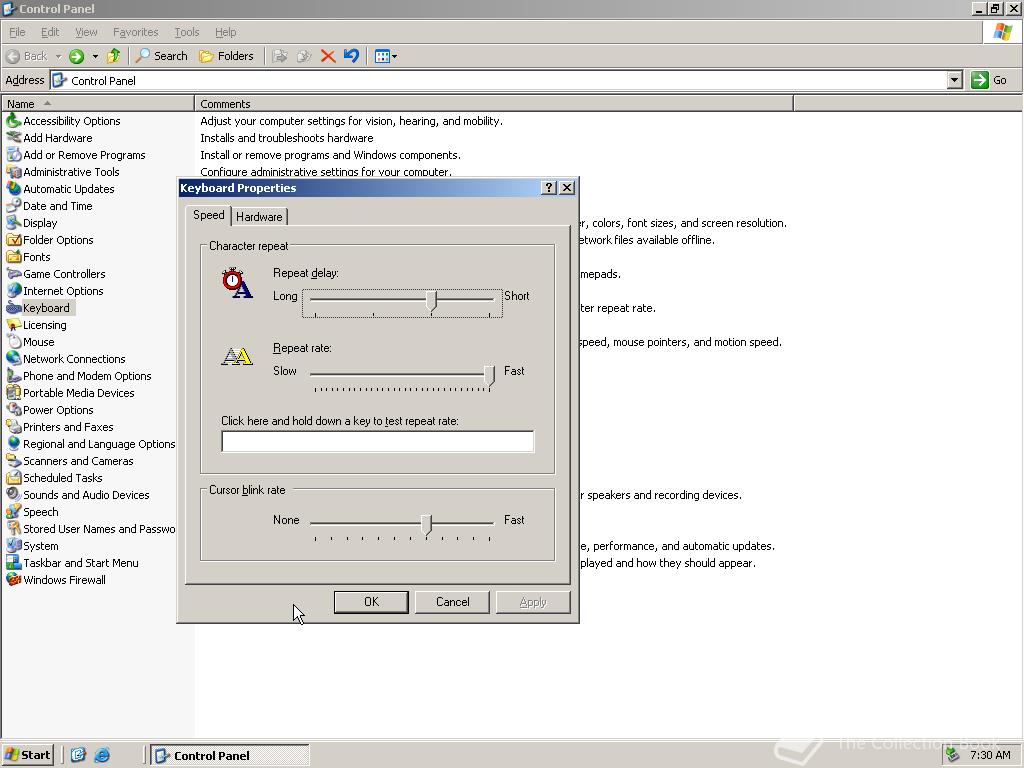Open Display icon in list
This screenshot has width=1024, height=768.
pos(13,223)
